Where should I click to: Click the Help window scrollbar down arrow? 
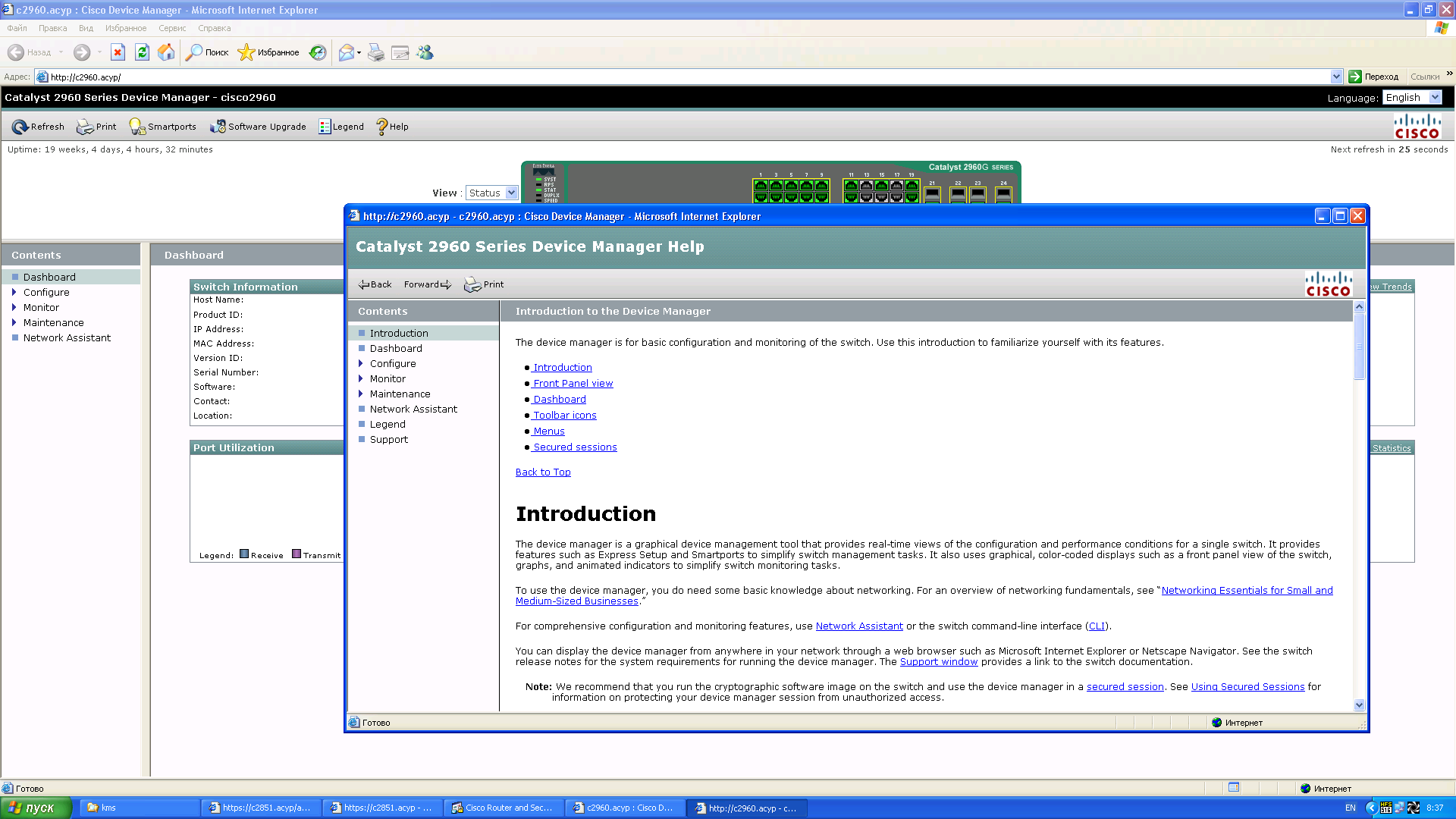1359,704
